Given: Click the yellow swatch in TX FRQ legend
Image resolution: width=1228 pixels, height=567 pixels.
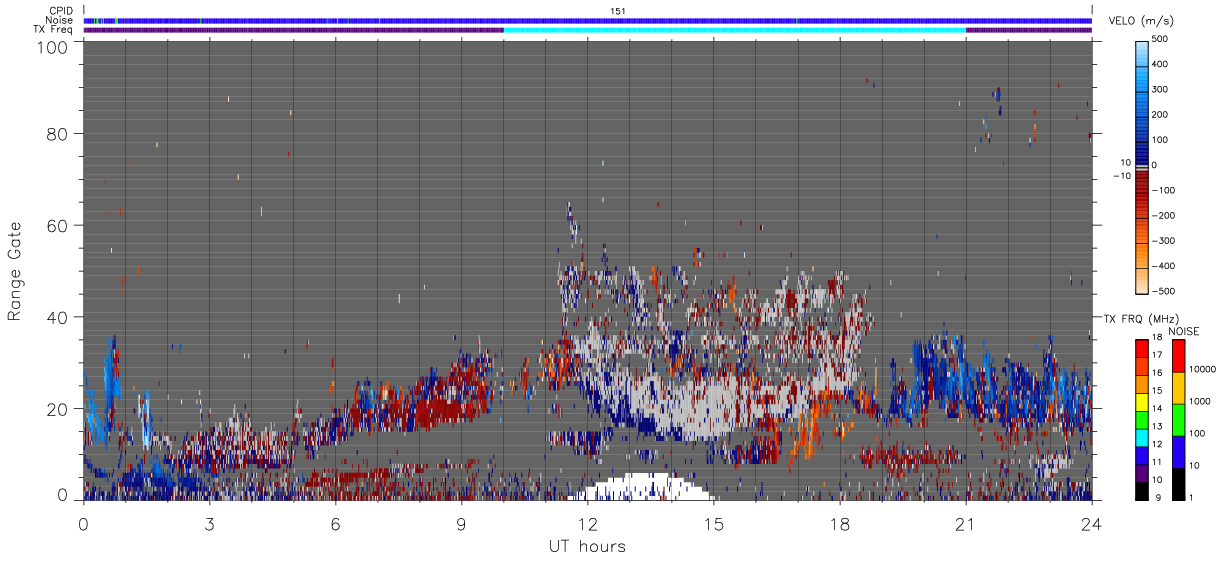Looking at the screenshot, I should [x=1141, y=404].
